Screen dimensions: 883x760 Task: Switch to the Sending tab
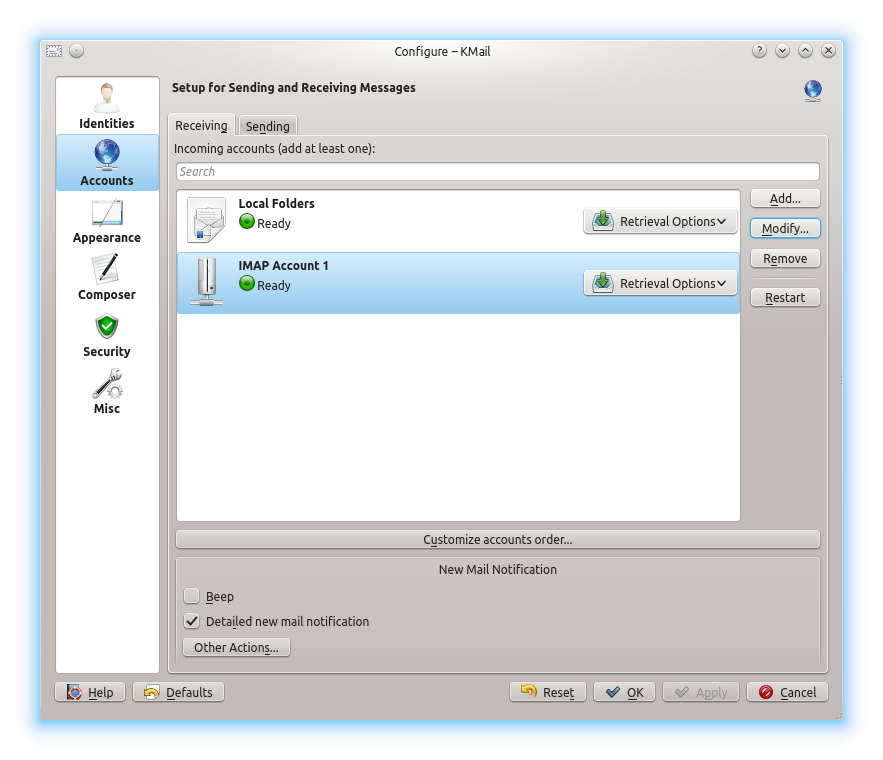[x=267, y=126]
